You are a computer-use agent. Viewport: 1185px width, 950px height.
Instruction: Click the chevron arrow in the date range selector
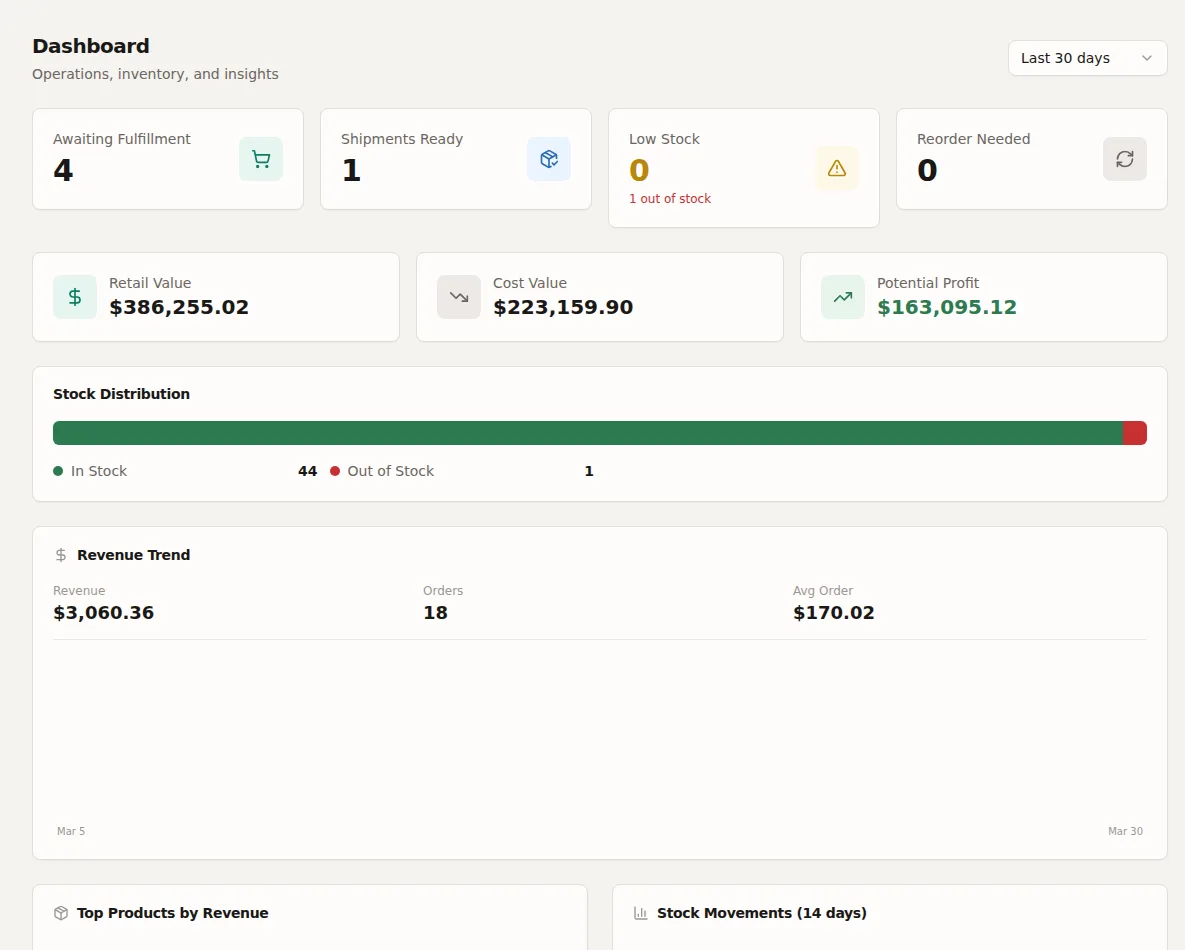pyautogui.click(x=1146, y=58)
